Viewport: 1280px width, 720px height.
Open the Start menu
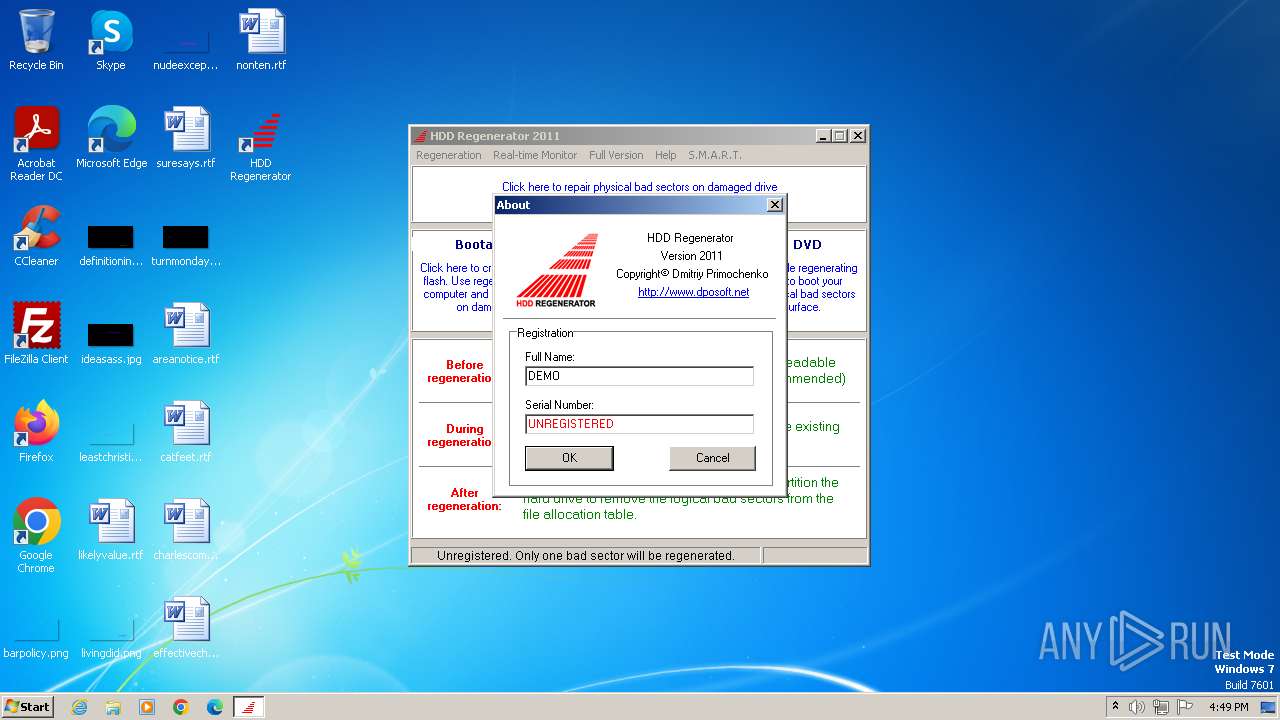click(27, 707)
